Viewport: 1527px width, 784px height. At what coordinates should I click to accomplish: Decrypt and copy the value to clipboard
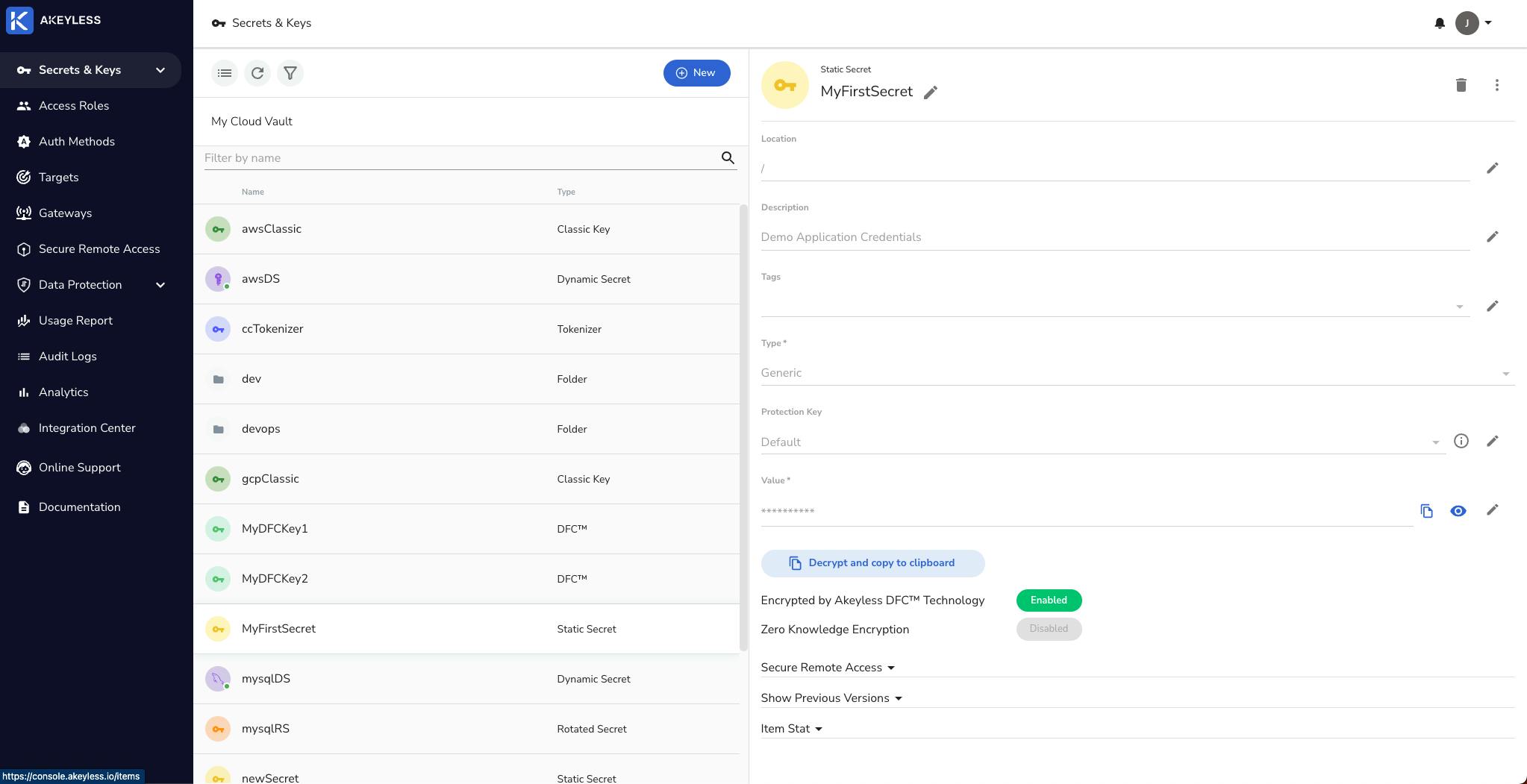pyautogui.click(x=872, y=562)
